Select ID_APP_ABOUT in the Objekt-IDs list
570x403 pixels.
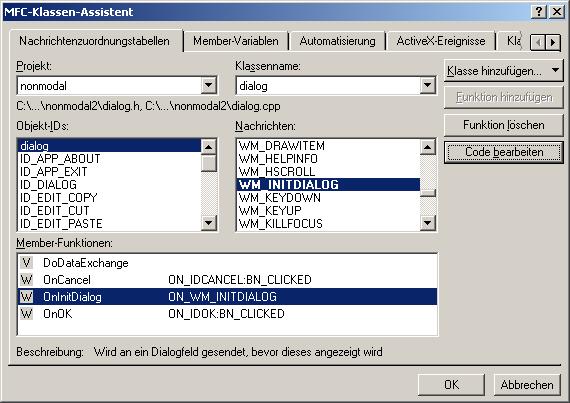tap(60, 159)
